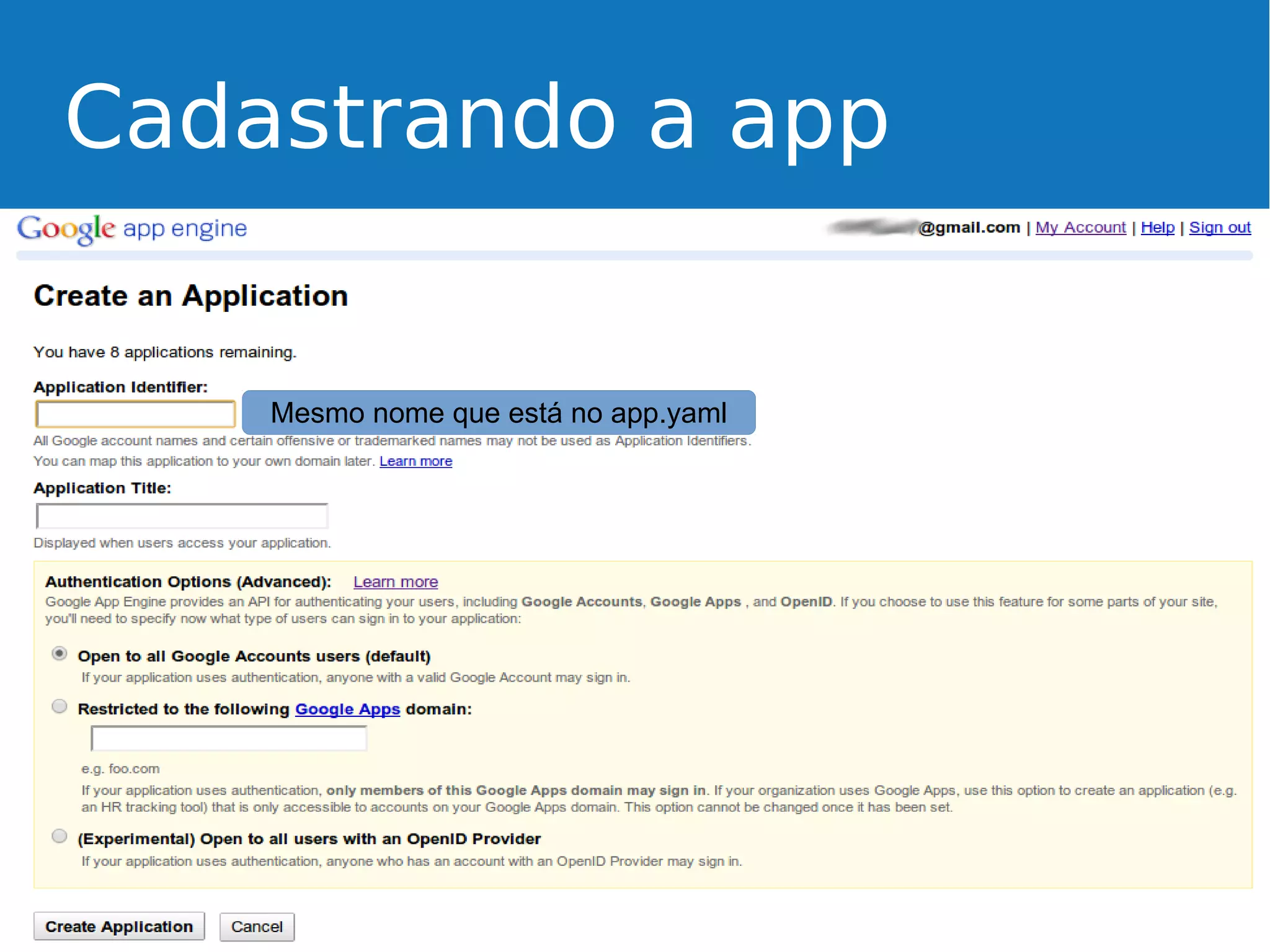Open Learn more link about domain mapping
The height and width of the screenshot is (952, 1270).
tap(415, 461)
